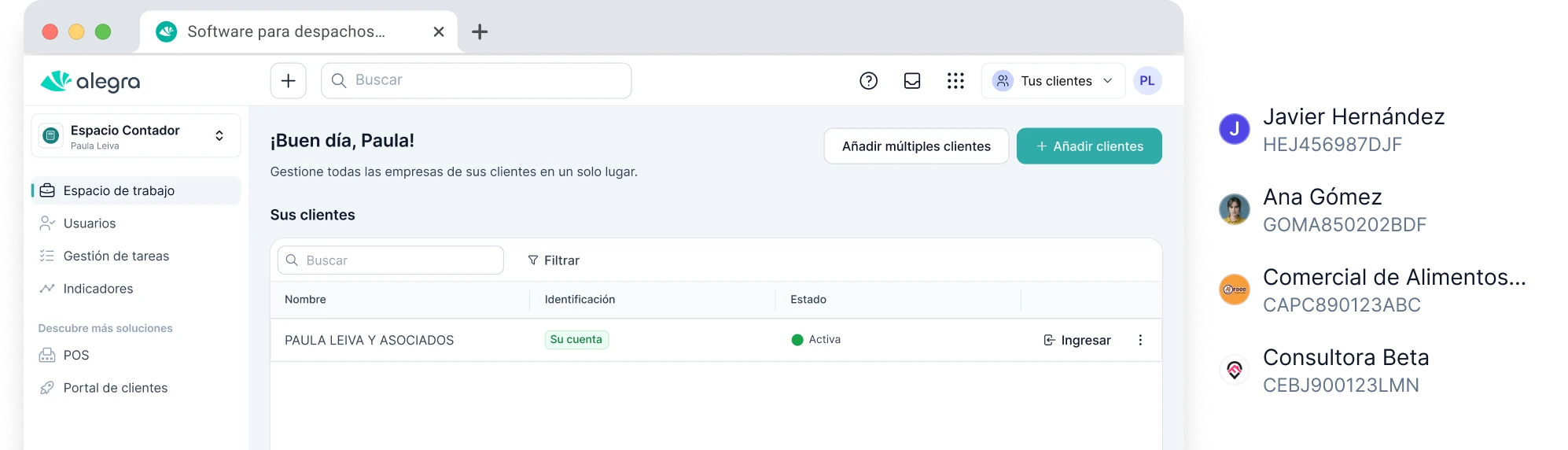Open the inbox notifications icon
This screenshot has width=1568, height=450.
[x=912, y=81]
